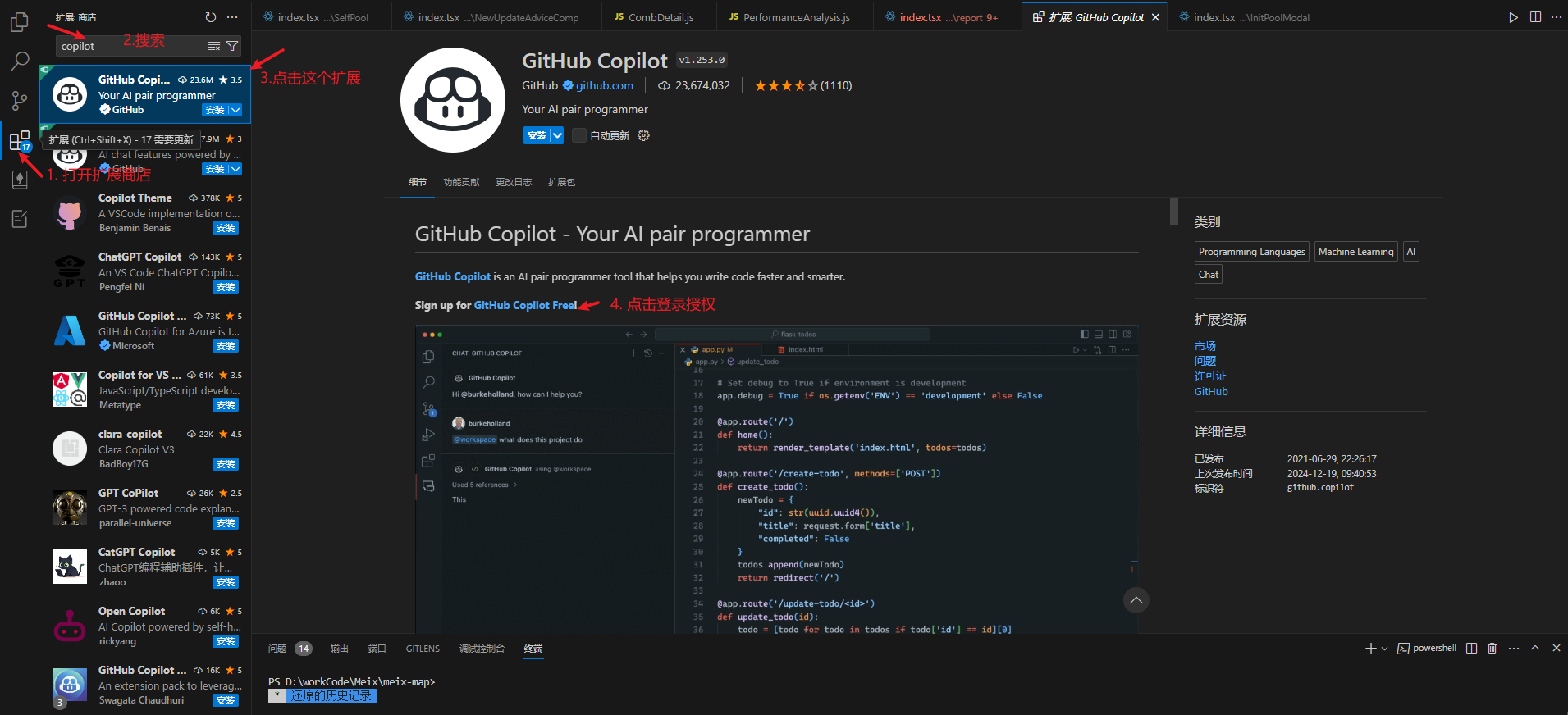Open the Explorer view in activity bar
Image resolution: width=1568 pixels, height=715 pixels.
pyautogui.click(x=20, y=22)
